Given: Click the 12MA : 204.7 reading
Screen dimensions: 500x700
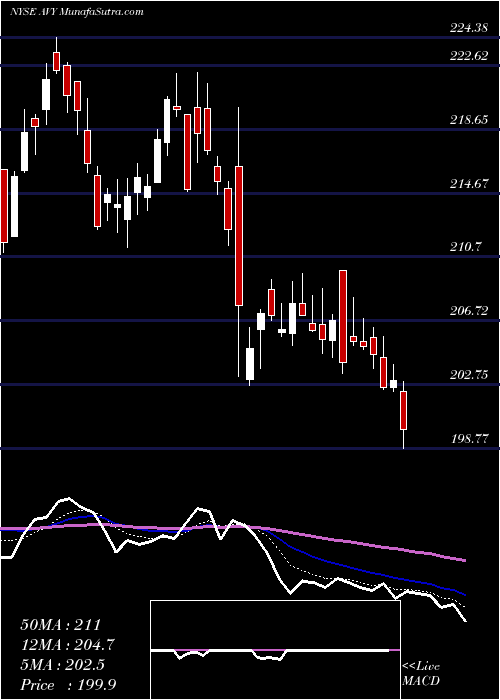Looking at the screenshot, I should point(67,645).
